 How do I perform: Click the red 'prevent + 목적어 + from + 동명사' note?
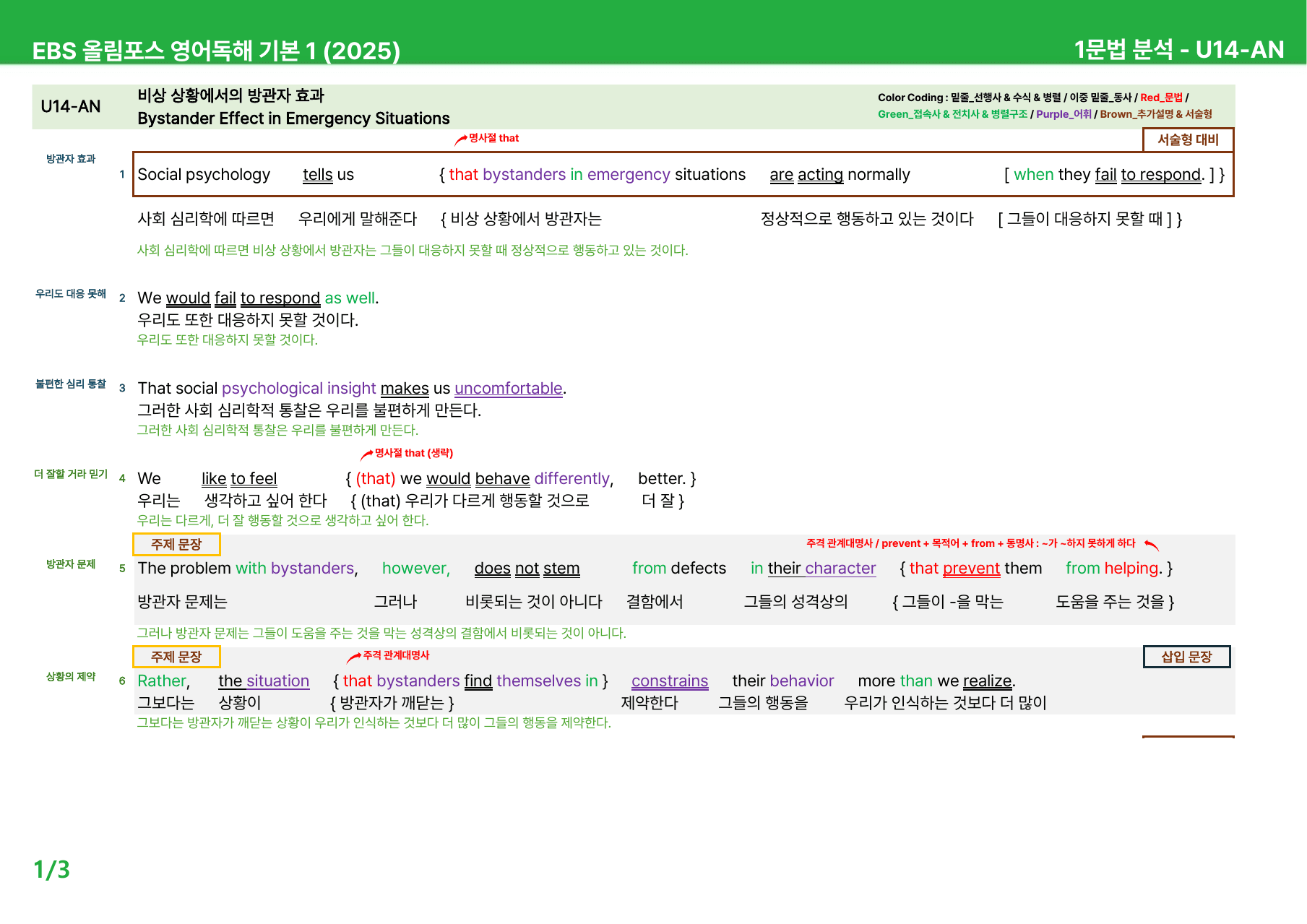971,543
